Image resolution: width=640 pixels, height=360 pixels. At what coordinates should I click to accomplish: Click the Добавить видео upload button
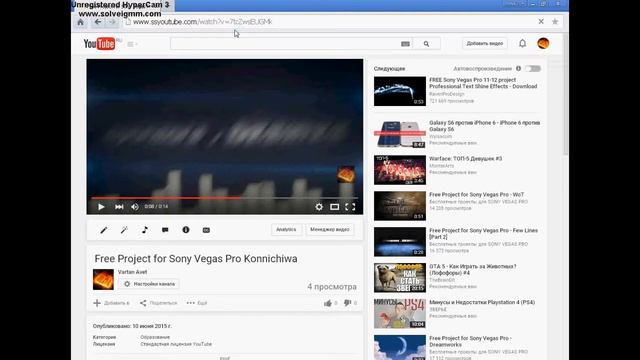click(x=484, y=44)
